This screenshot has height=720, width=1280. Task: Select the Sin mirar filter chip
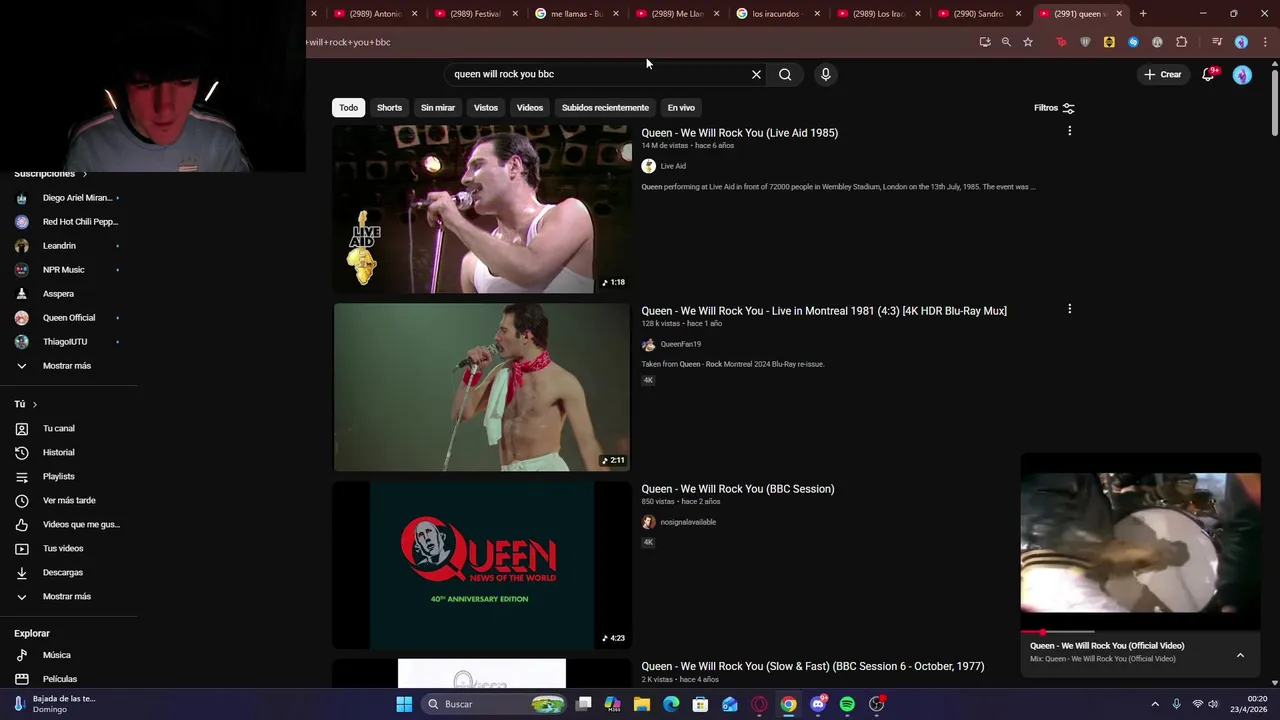coord(438,108)
